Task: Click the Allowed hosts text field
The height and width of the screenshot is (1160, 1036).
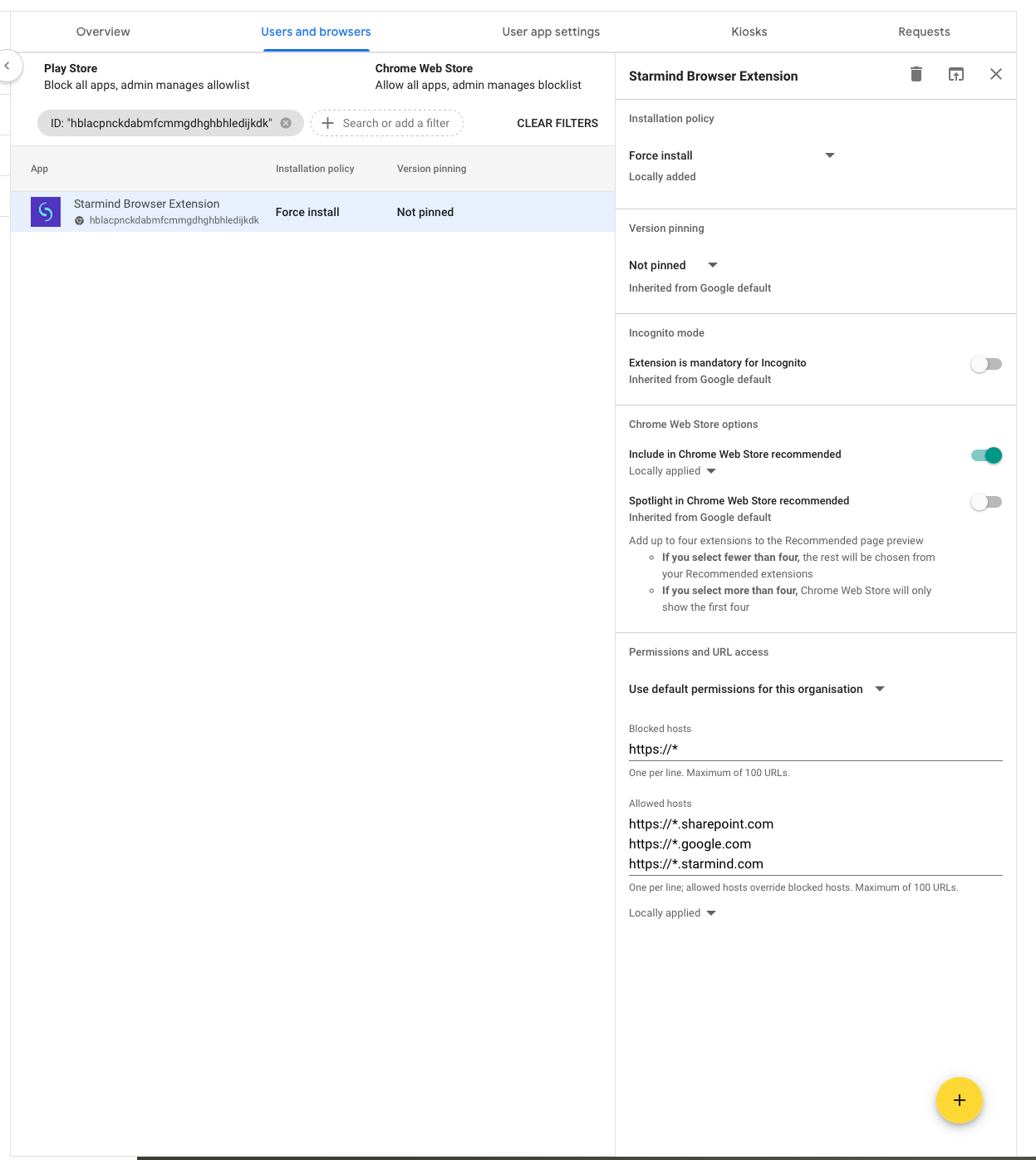Action: 816,844
